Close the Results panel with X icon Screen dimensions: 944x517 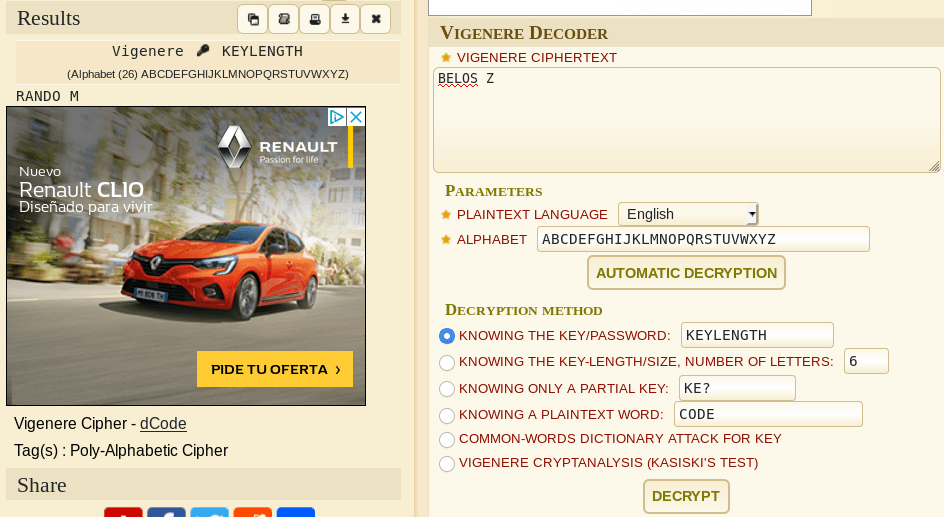click(x=376, y=19)
